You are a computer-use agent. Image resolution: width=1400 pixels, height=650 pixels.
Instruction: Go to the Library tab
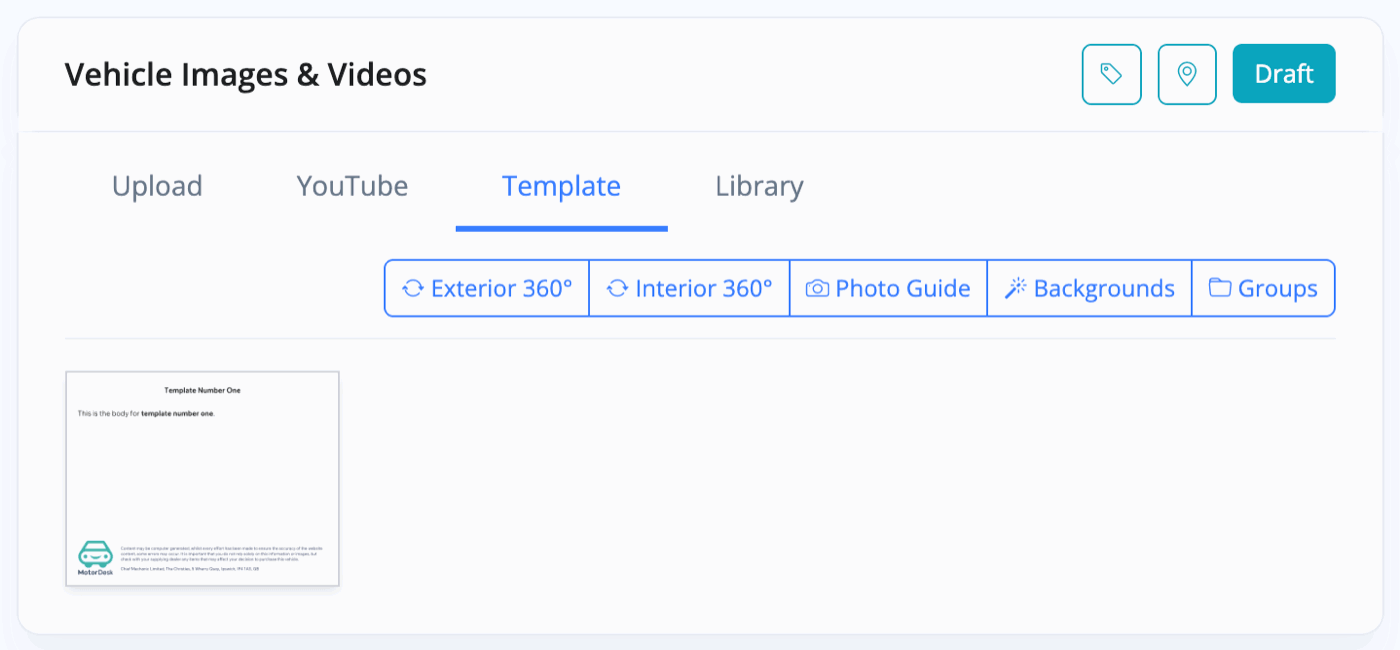click(759, 186)
